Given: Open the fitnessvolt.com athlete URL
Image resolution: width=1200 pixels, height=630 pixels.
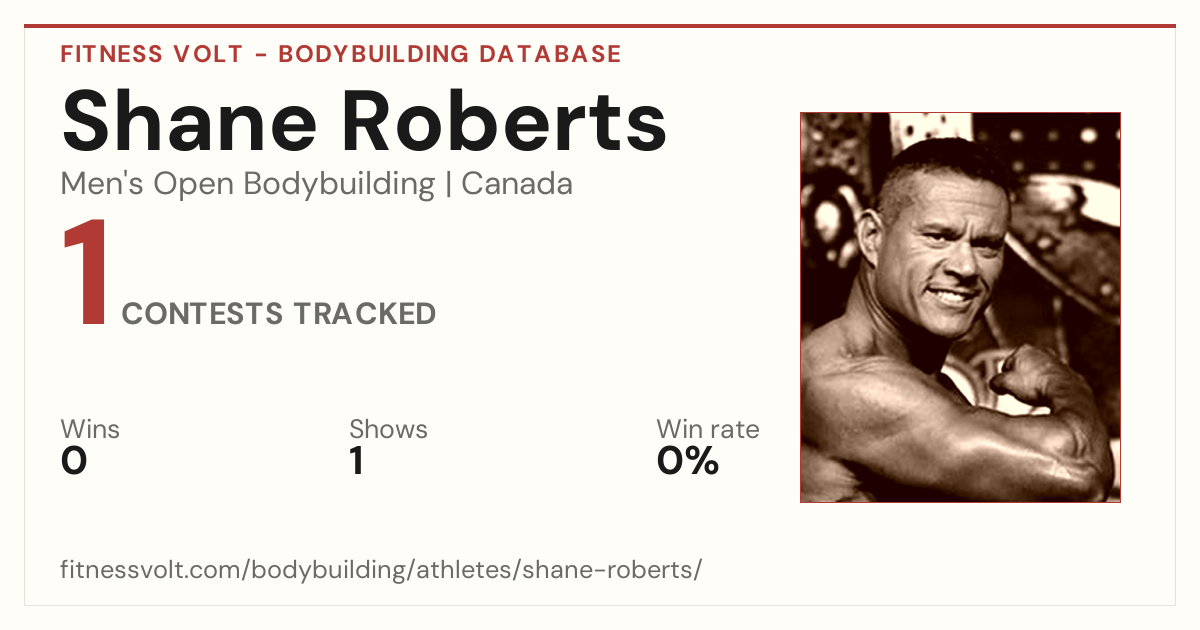Looking at the screenshot, I should [381, 570].
